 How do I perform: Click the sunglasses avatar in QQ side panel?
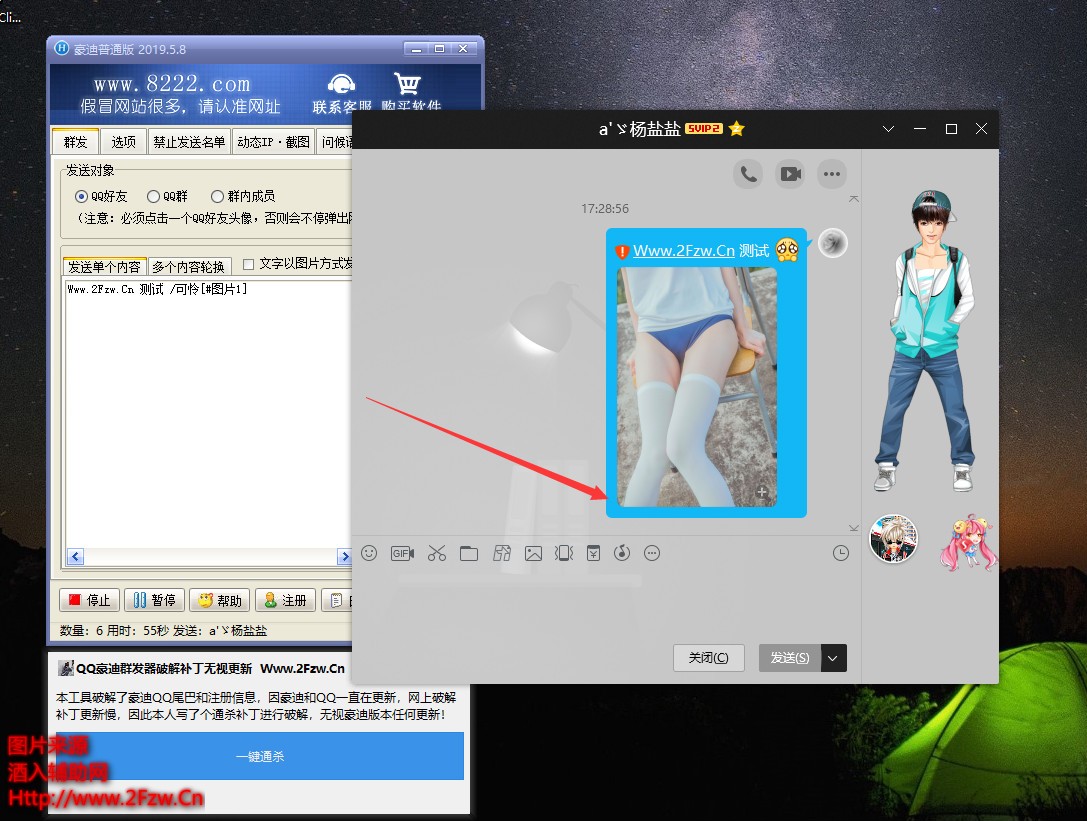click(x=893, y=538)
